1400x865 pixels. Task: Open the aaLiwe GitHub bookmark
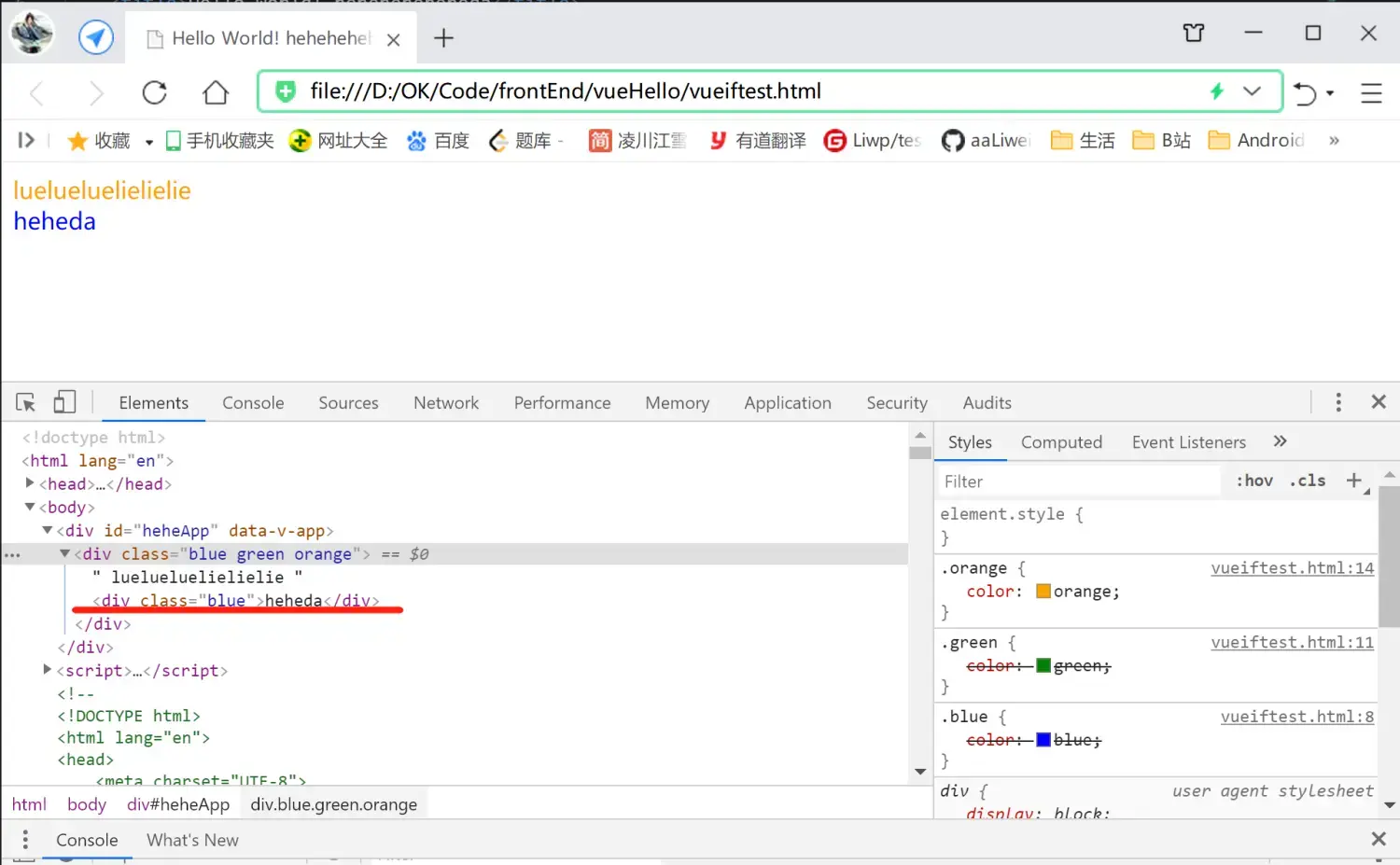click(x=987, y=141)
